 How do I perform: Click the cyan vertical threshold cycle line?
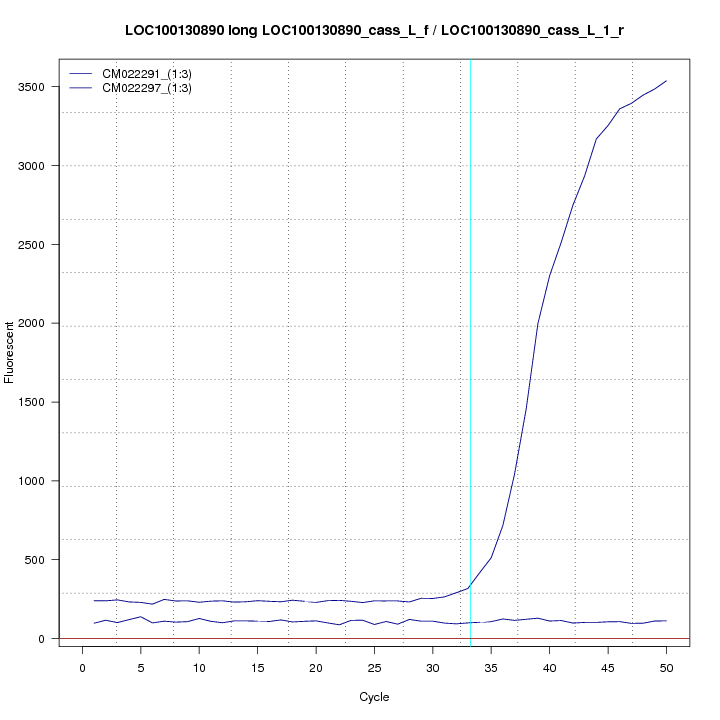coord(470,350)
